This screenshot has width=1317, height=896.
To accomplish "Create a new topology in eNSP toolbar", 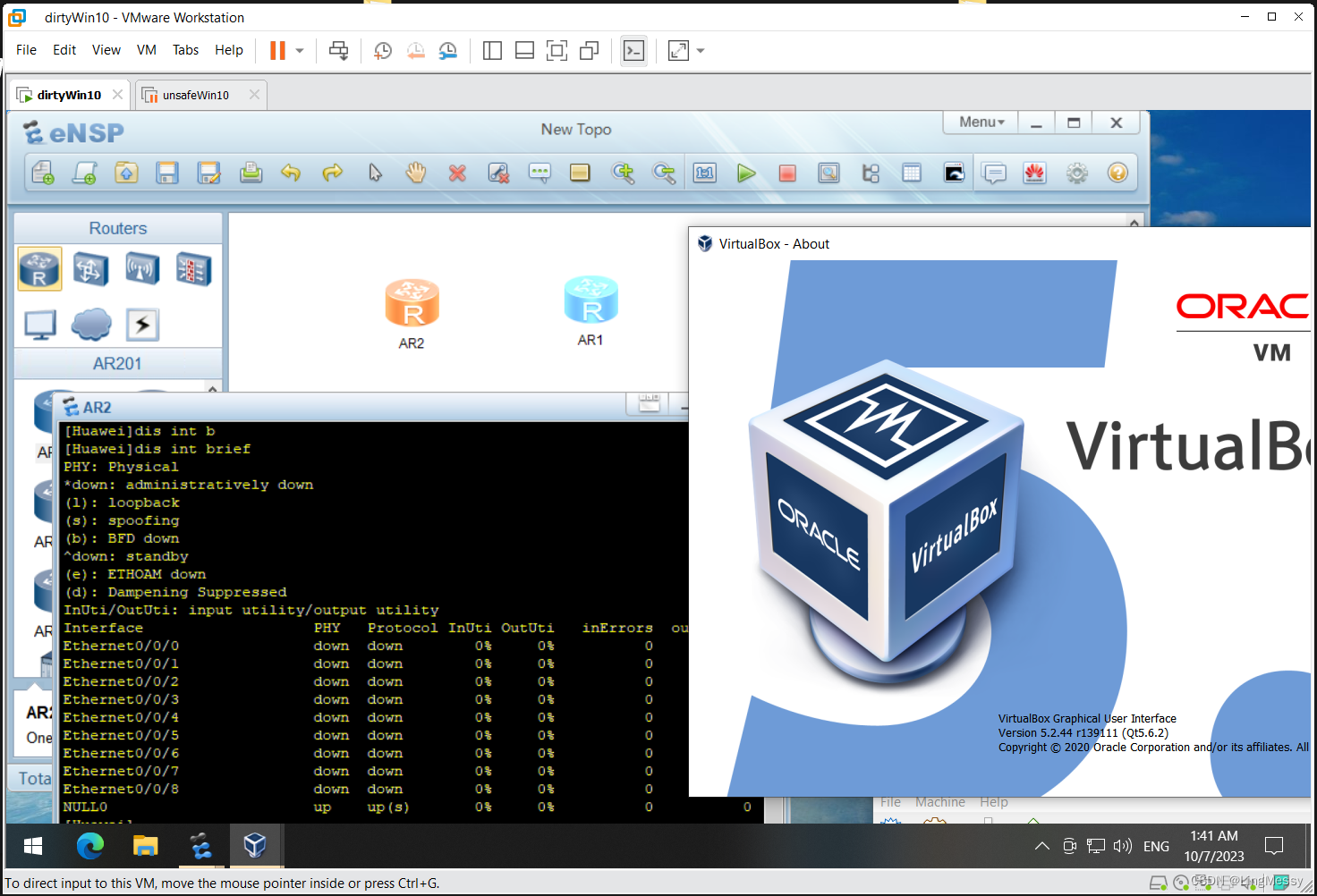I will point(43,173).
